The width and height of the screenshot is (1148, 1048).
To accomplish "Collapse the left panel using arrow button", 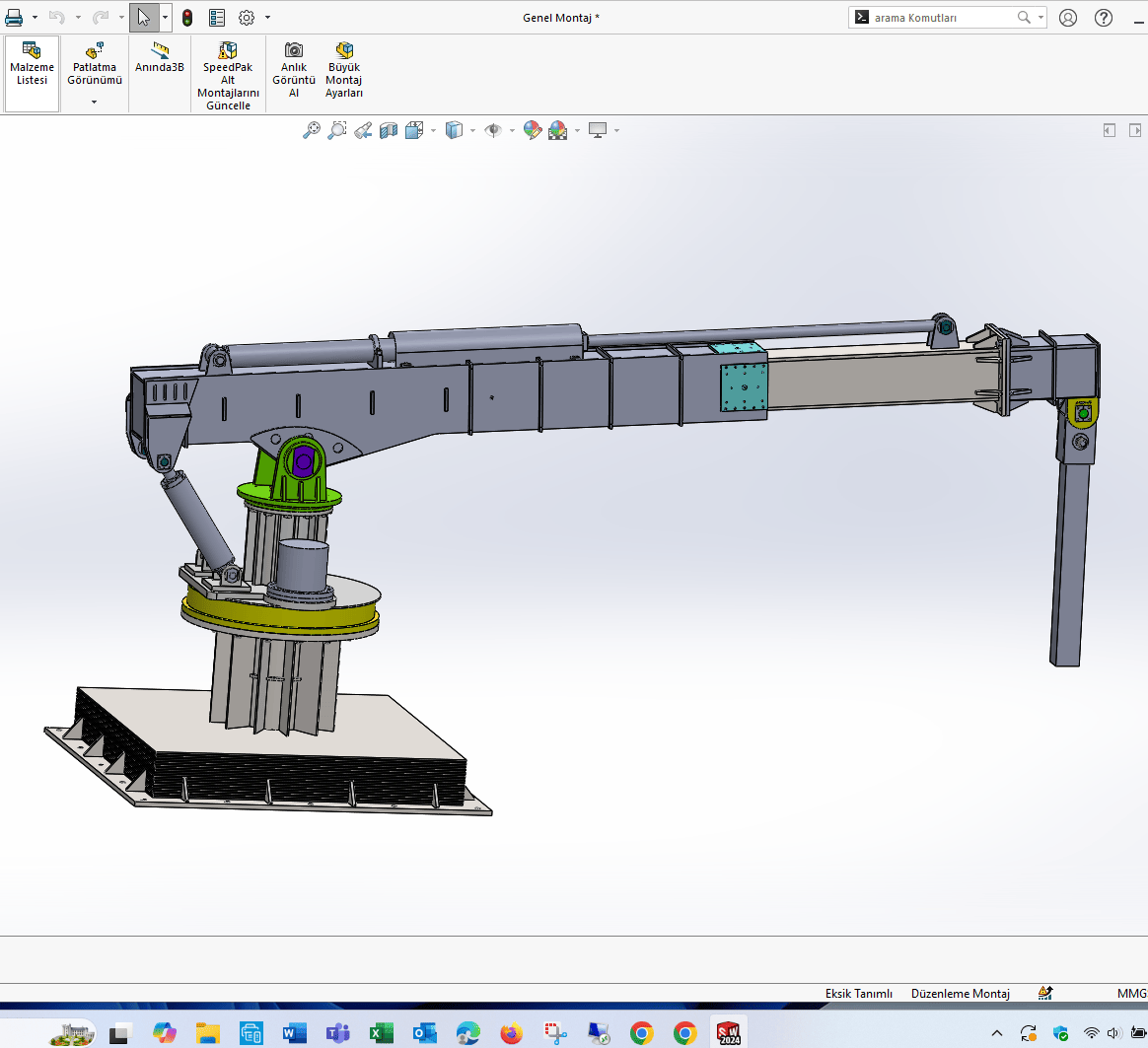I will click(1110, 130).
